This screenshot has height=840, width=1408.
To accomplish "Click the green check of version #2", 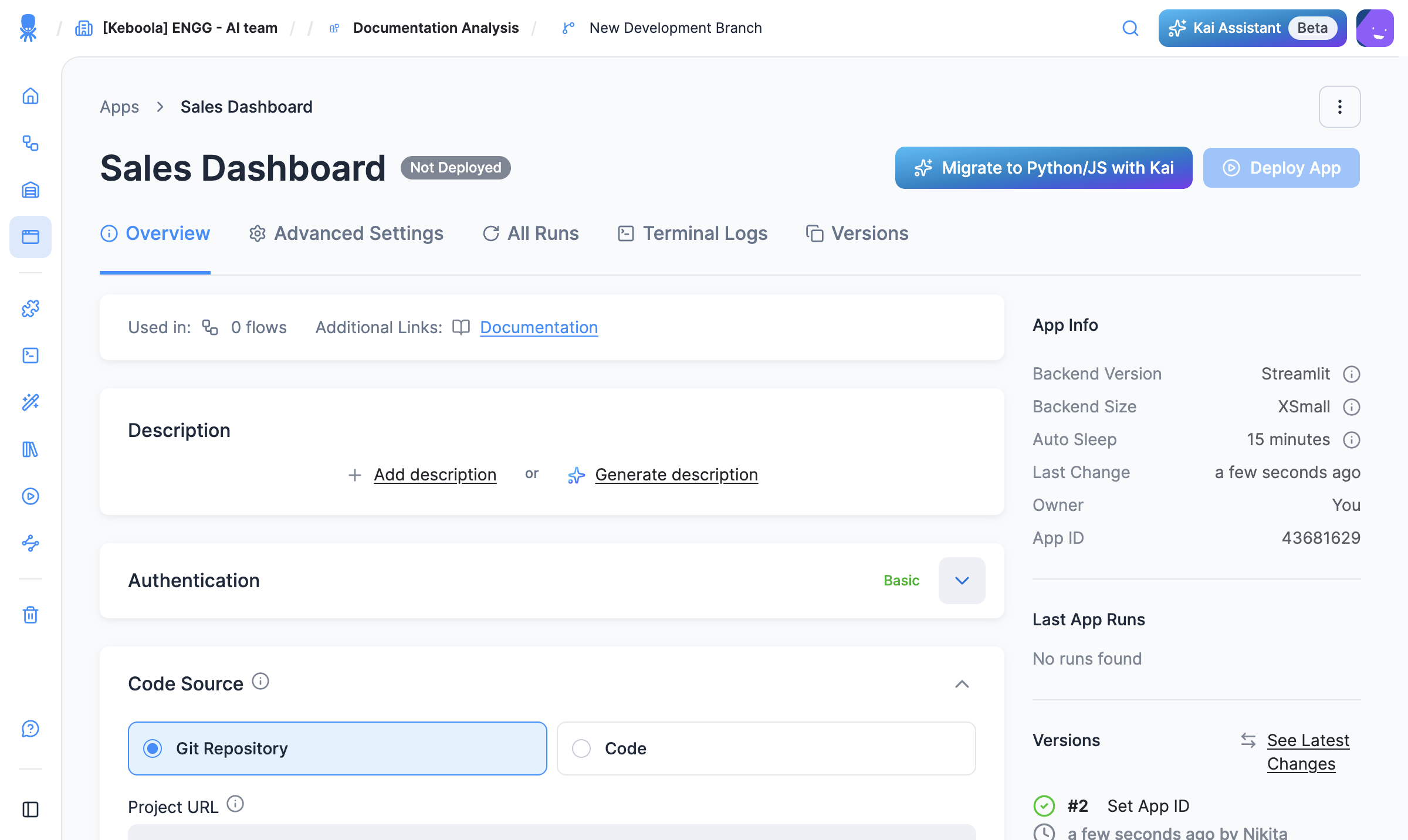I will [x=1044, y=806].
